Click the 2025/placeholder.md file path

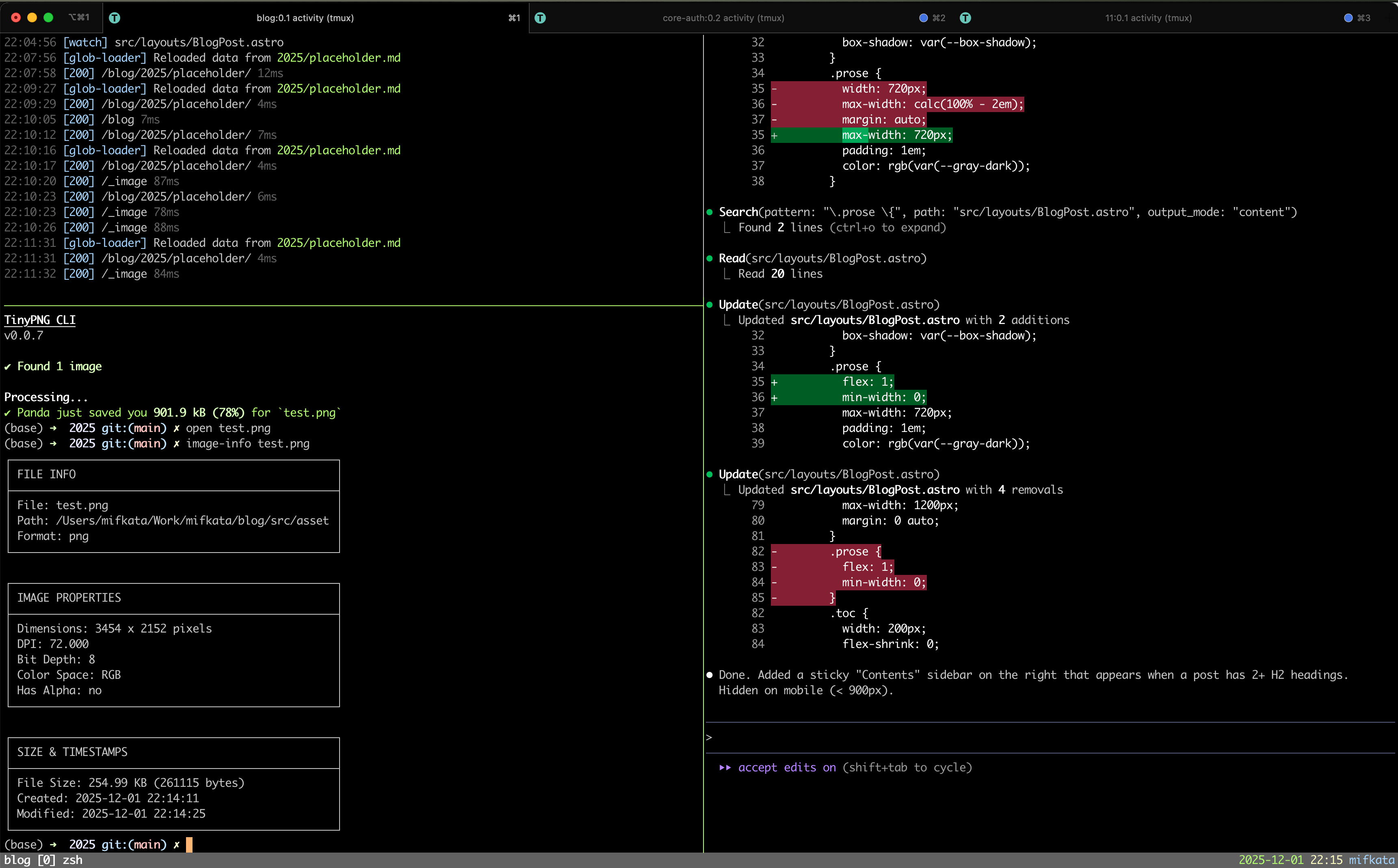coord(338,57)
